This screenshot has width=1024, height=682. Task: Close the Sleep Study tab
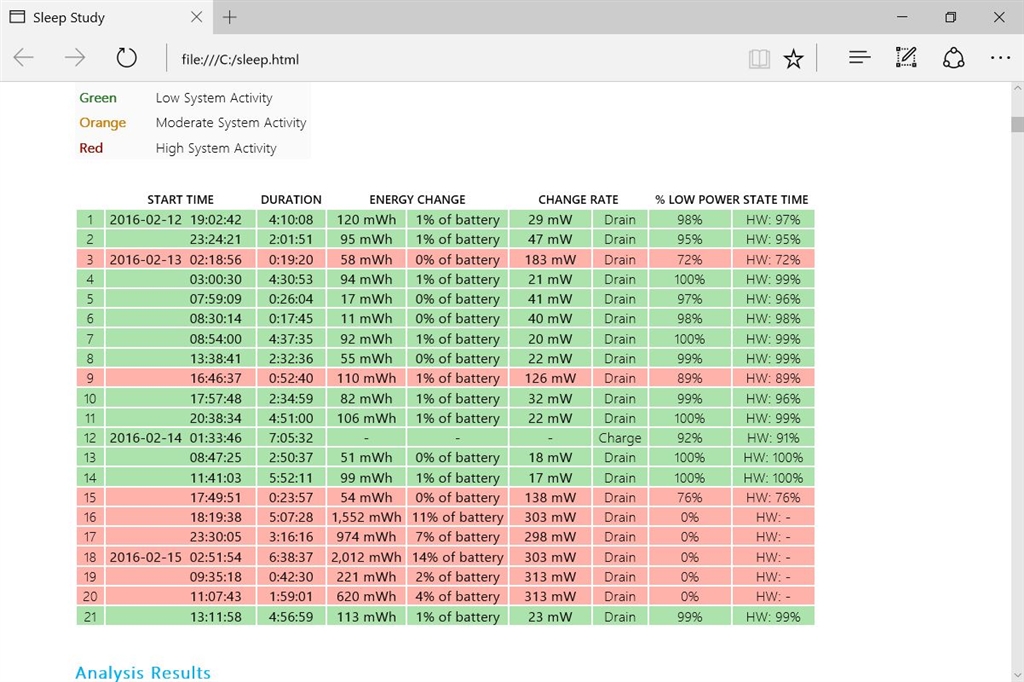(197, 17)
